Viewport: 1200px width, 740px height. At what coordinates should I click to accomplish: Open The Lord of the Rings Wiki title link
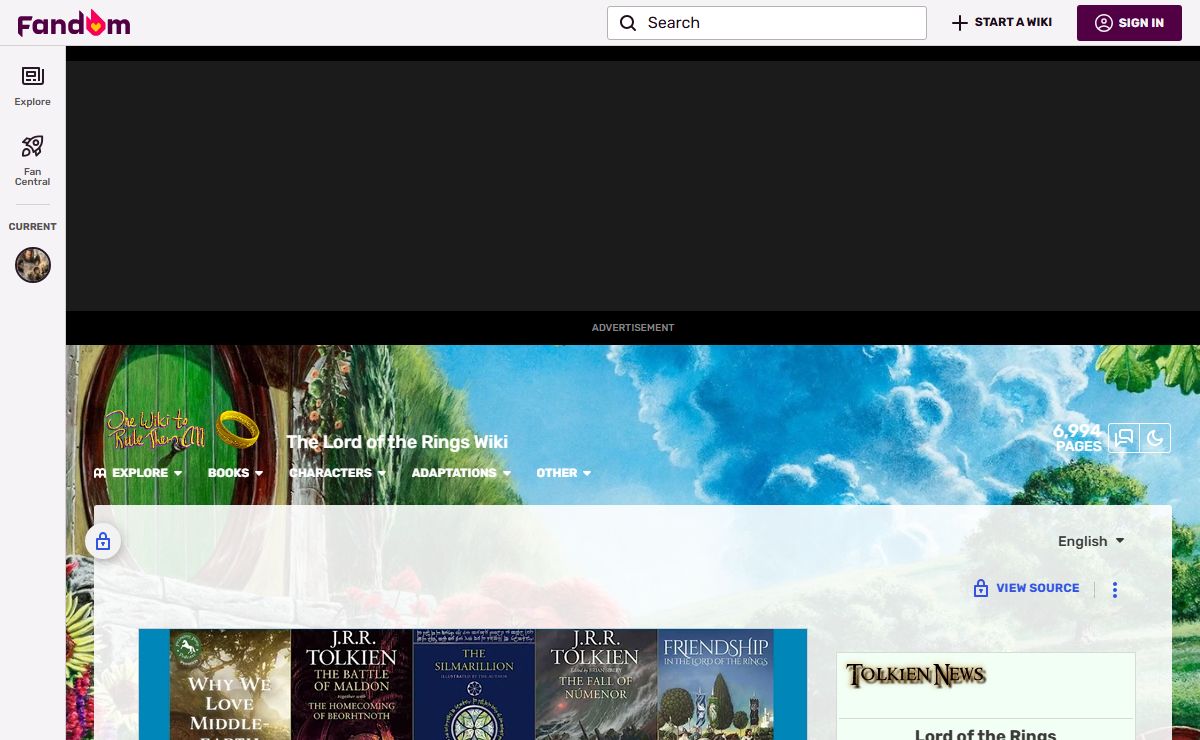397,442
